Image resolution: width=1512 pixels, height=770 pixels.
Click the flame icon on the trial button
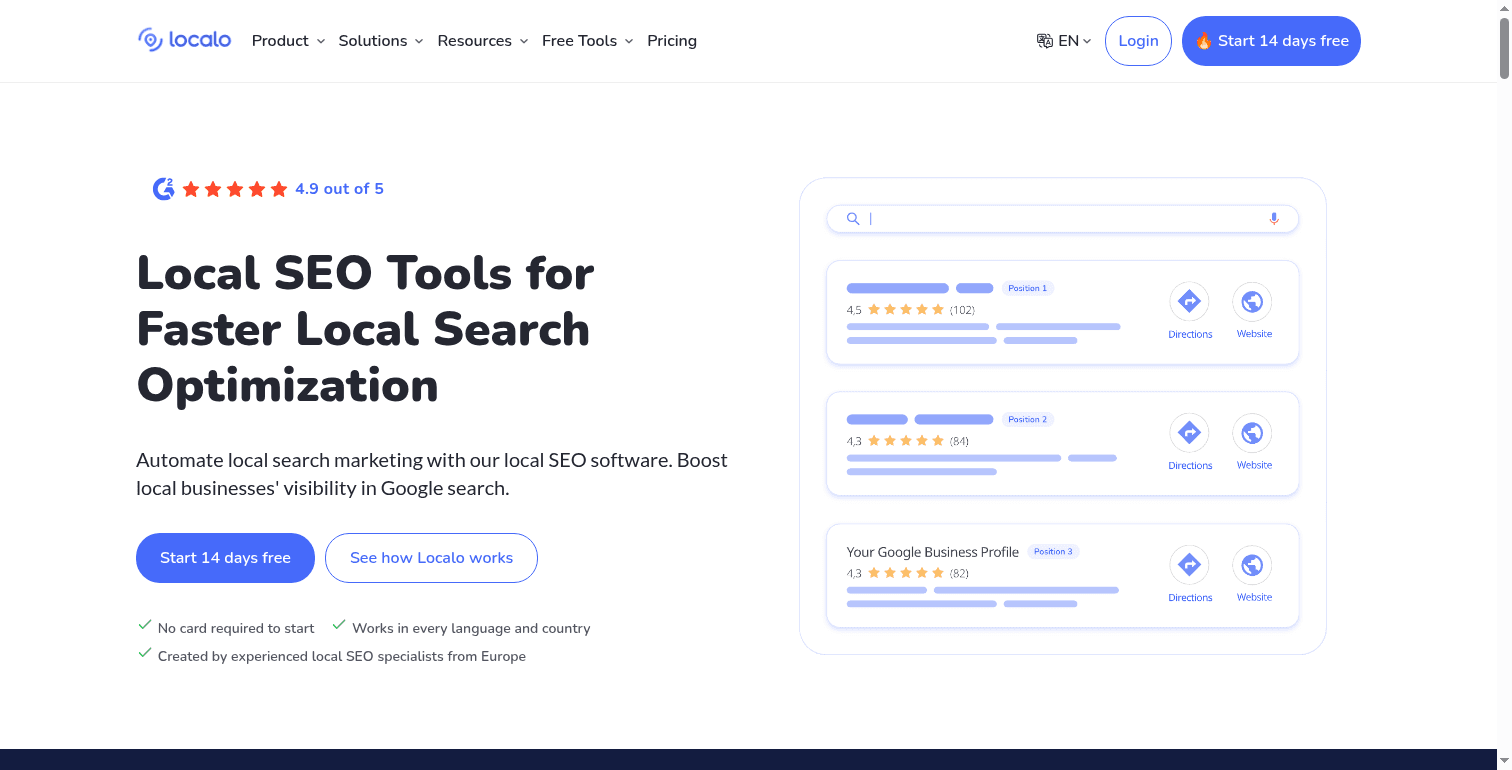coord(1205,41)
